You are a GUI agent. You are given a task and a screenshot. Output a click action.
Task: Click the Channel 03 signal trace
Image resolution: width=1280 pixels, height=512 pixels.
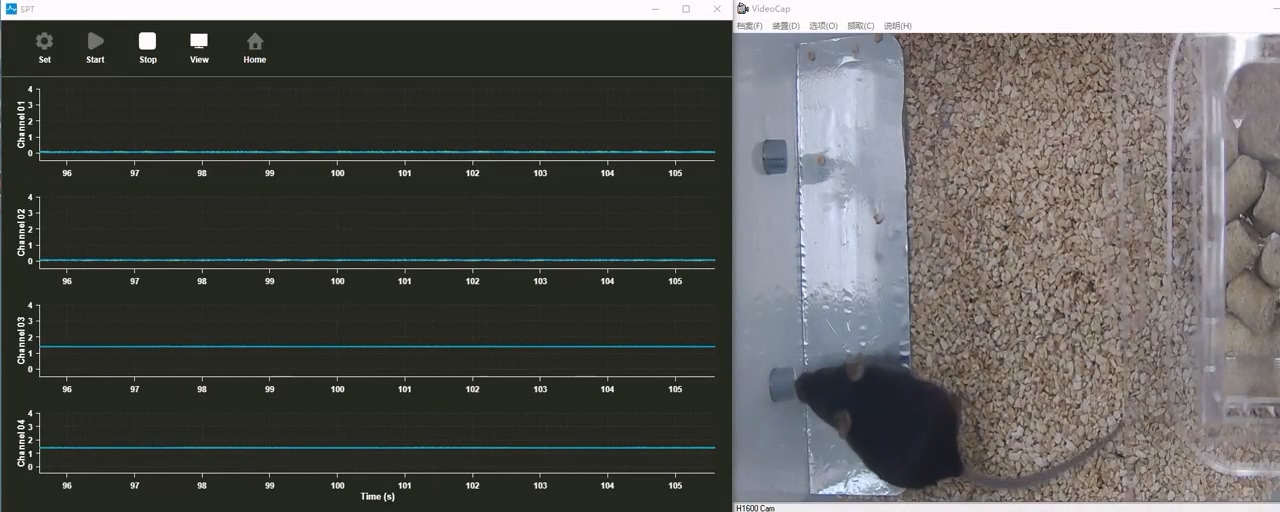(x=377, y=347)
